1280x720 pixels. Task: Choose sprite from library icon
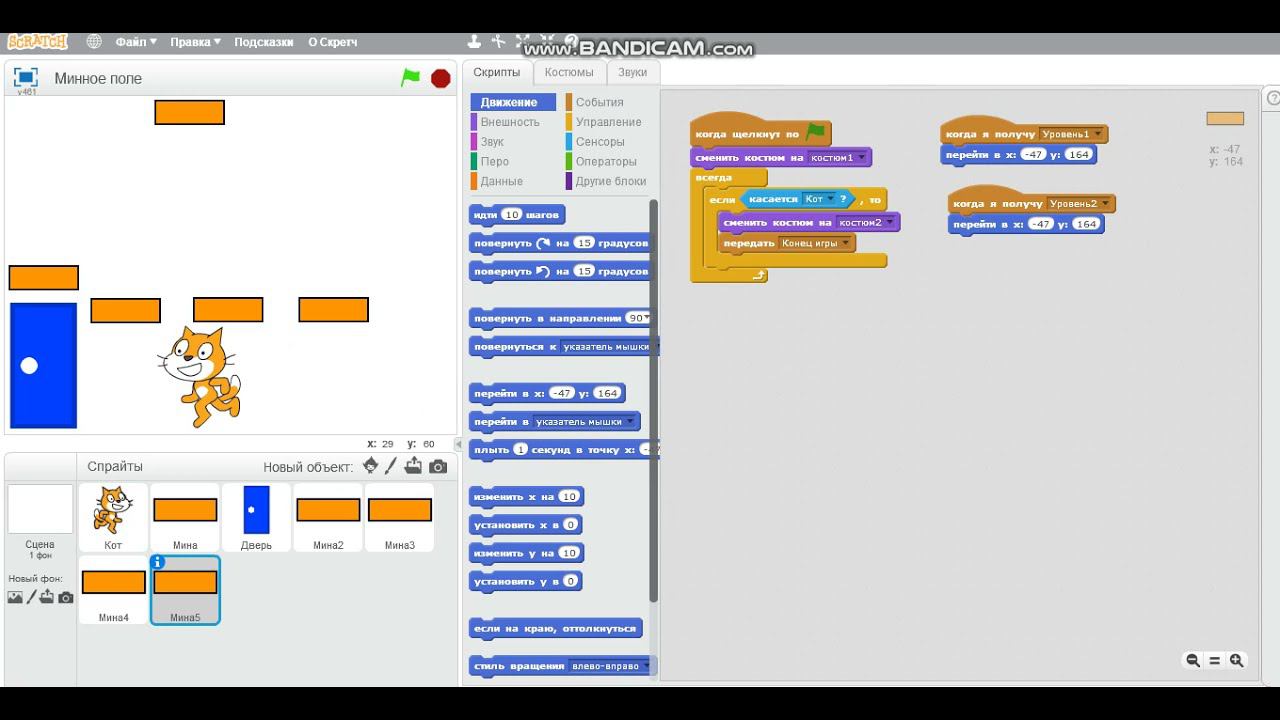(x=371, y=466)
